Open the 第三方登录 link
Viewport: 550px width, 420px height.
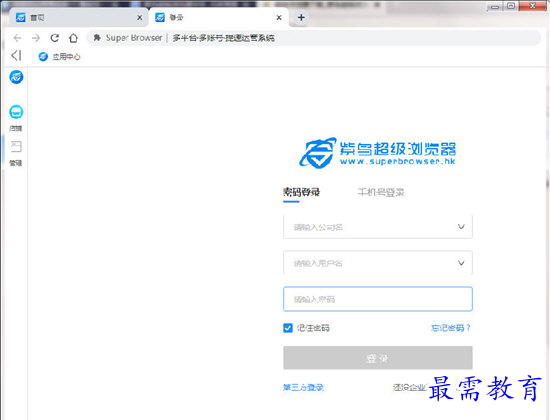click(x=303, y=387)
